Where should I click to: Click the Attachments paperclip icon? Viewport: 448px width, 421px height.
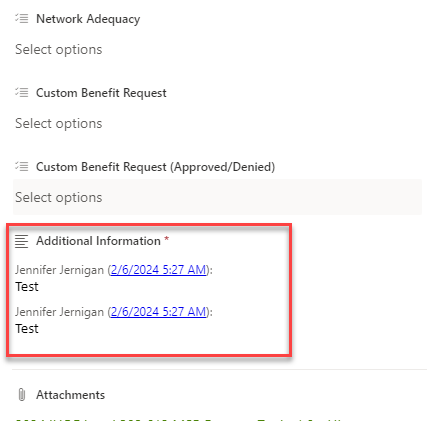[22, 395]
